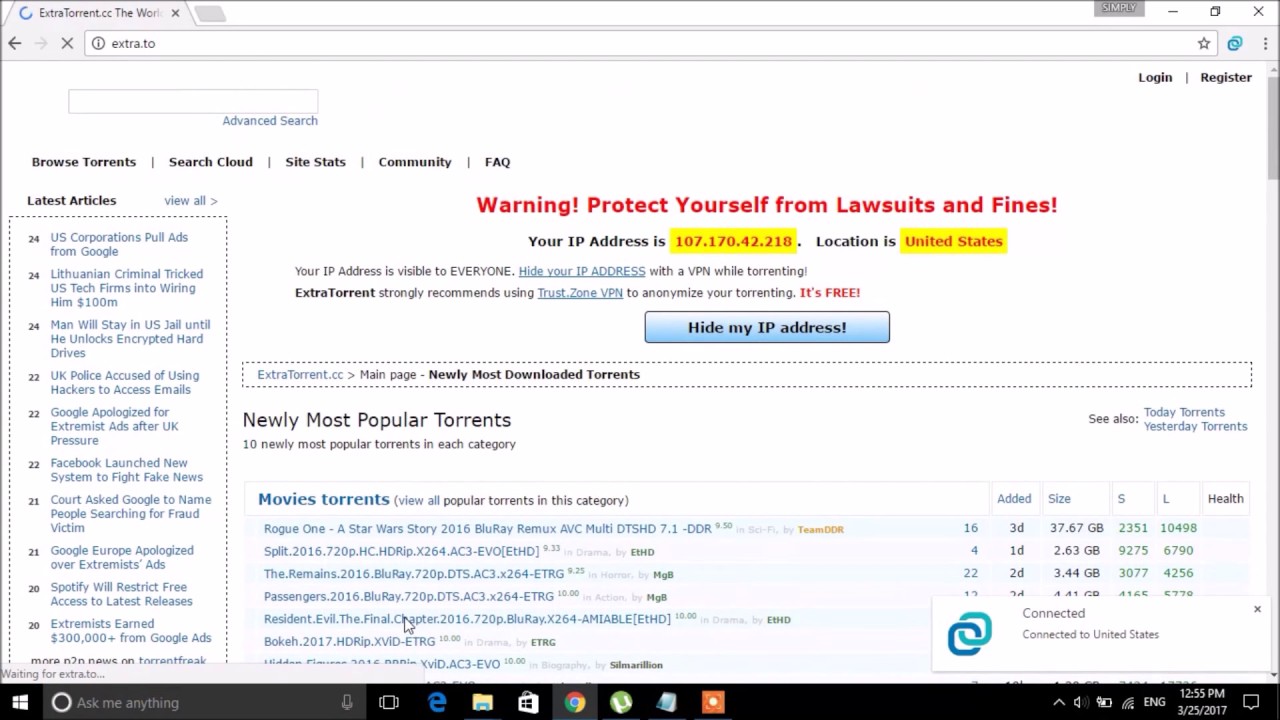This screenshot has width=1280, height=720.
Task: Open Resident.Evil.The.Final.Chapter torrent
Action: click(467, 619)
